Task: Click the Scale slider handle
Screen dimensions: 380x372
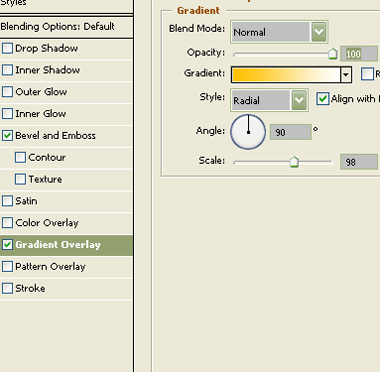Action: [x=294, y=162]
